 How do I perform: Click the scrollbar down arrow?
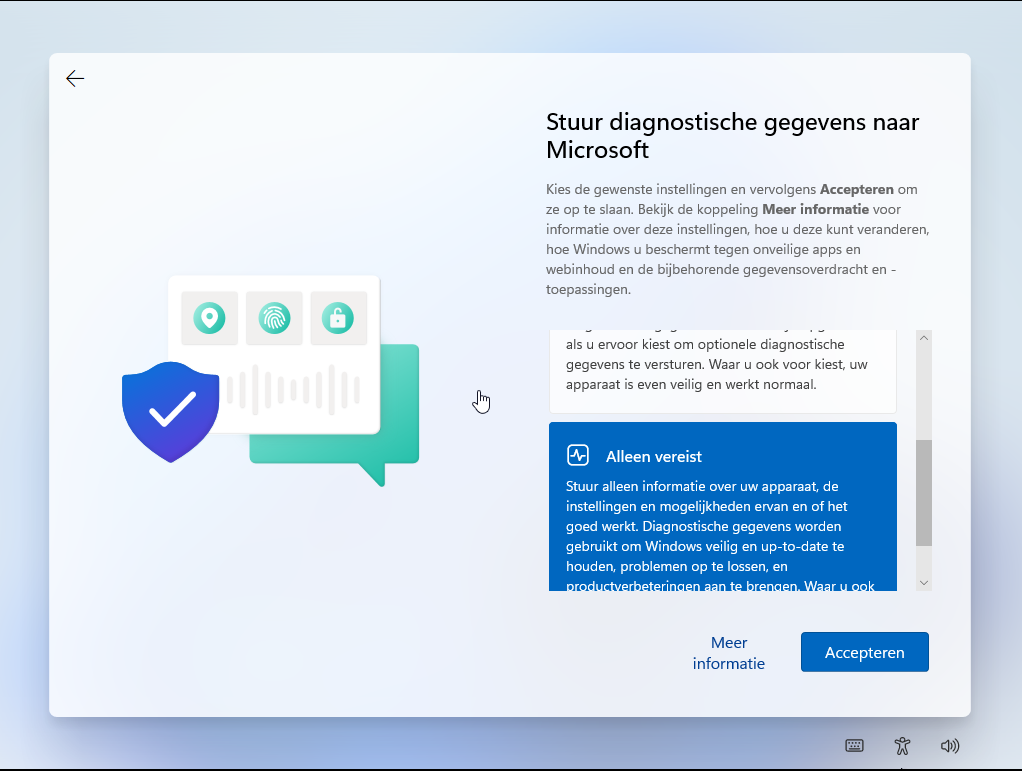[x=924, y=583]
